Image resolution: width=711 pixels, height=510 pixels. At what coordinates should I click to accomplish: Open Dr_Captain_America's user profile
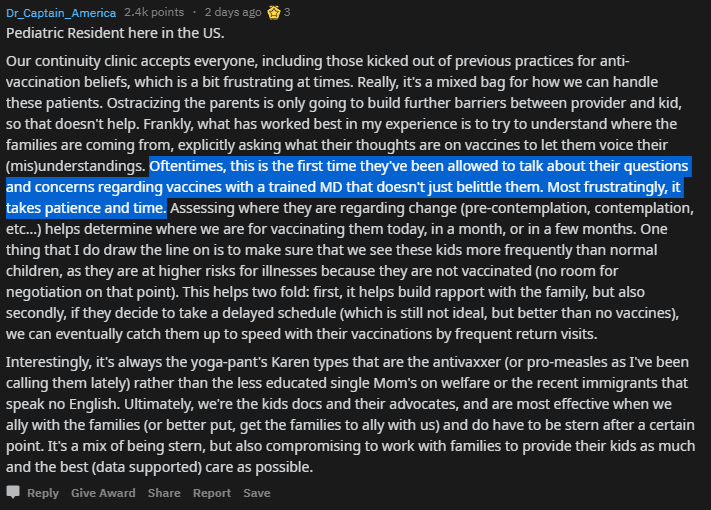pos(60,13)
